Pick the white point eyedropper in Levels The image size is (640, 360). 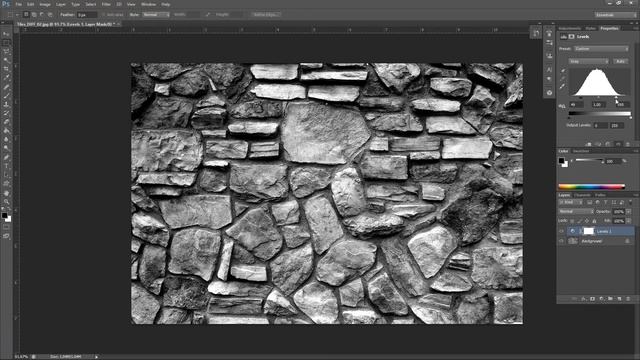[x=563, y=87]
